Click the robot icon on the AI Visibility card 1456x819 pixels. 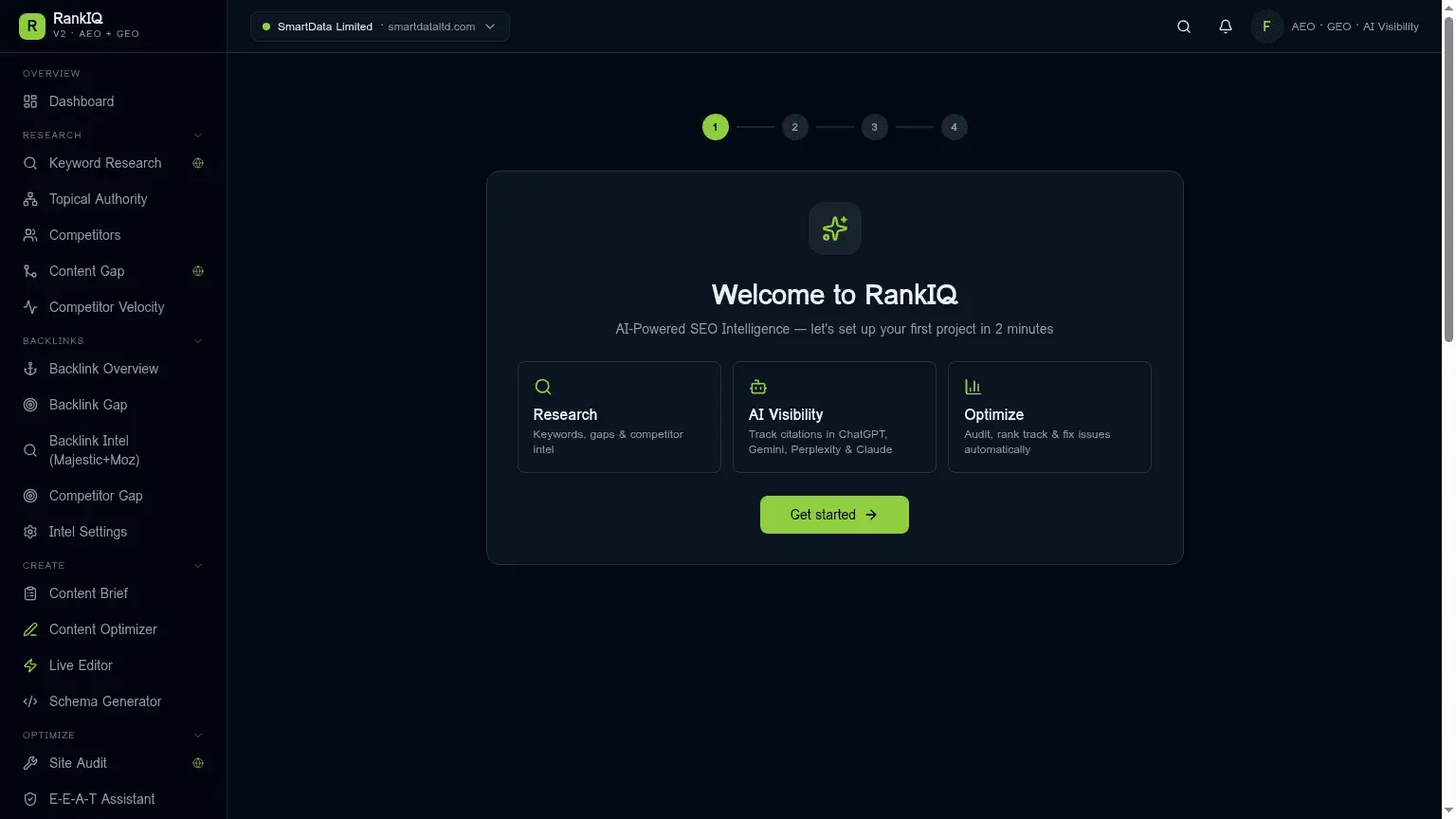pos(758,387)
